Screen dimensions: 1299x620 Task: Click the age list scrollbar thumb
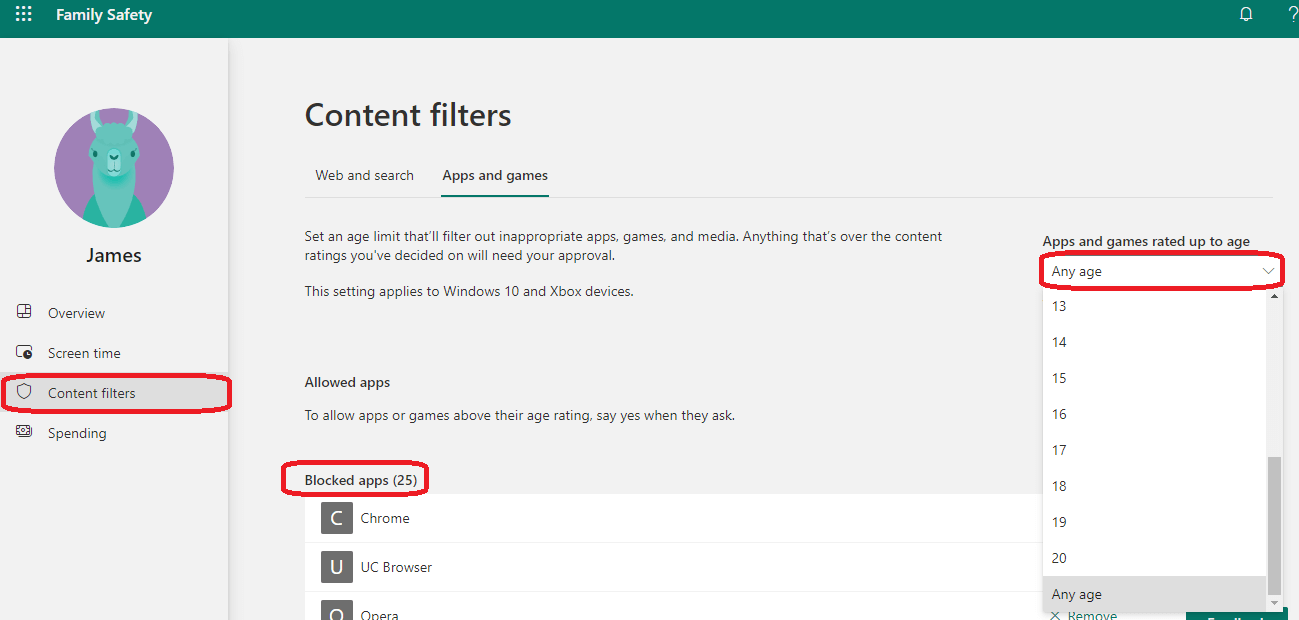coord(1274,525)
